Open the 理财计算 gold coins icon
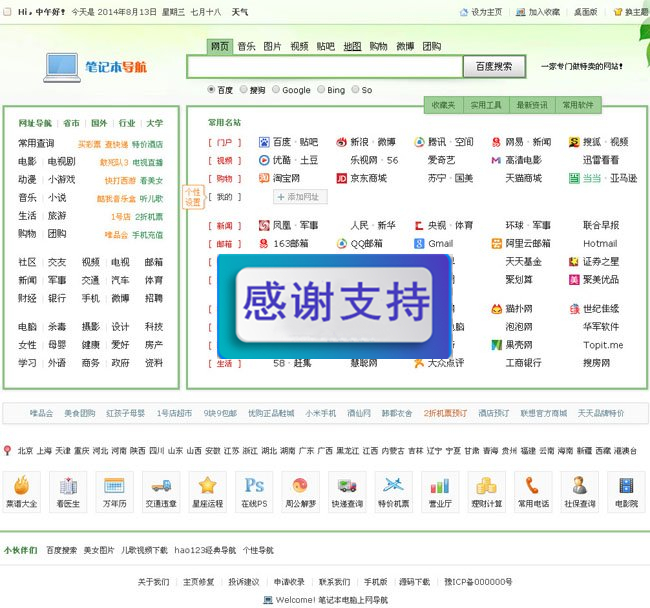650x608 pixels. click(487, 492)
